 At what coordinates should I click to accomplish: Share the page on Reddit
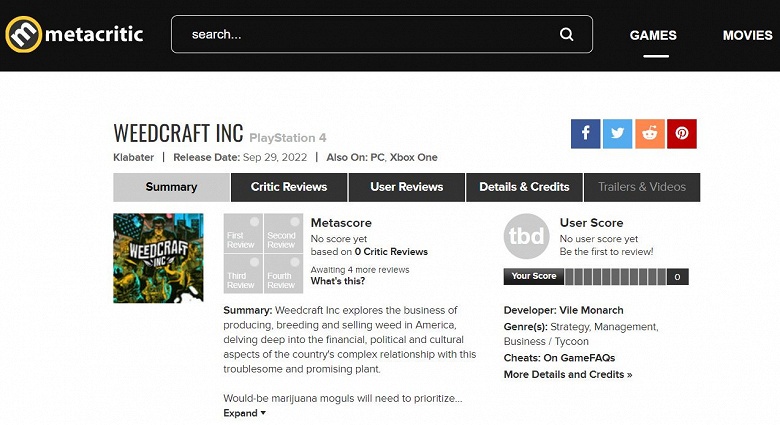coord(650,133)
